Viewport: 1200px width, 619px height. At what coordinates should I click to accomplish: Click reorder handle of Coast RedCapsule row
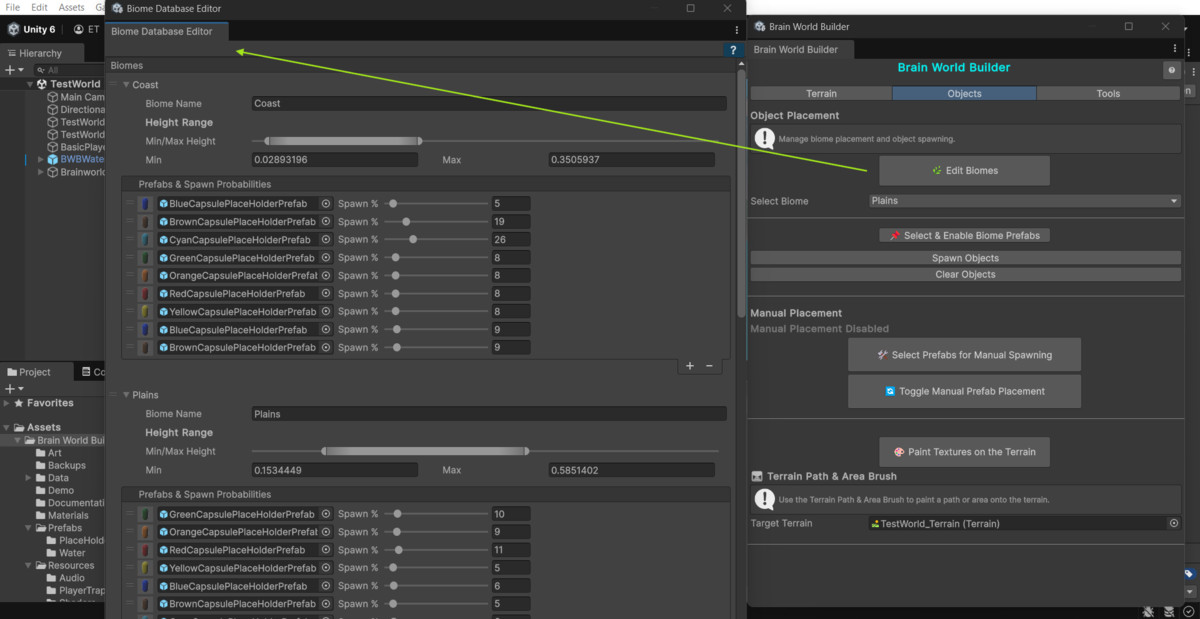(x=129, y=294)
